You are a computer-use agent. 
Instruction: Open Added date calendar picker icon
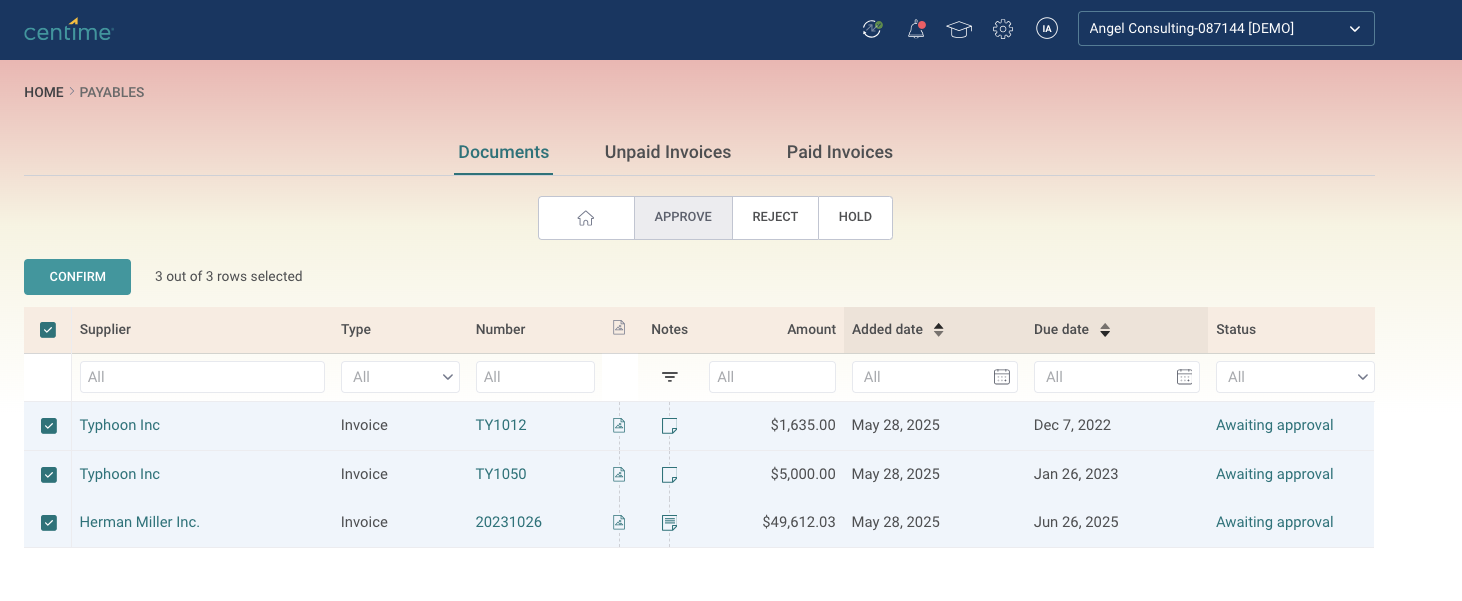point(1002,377)
